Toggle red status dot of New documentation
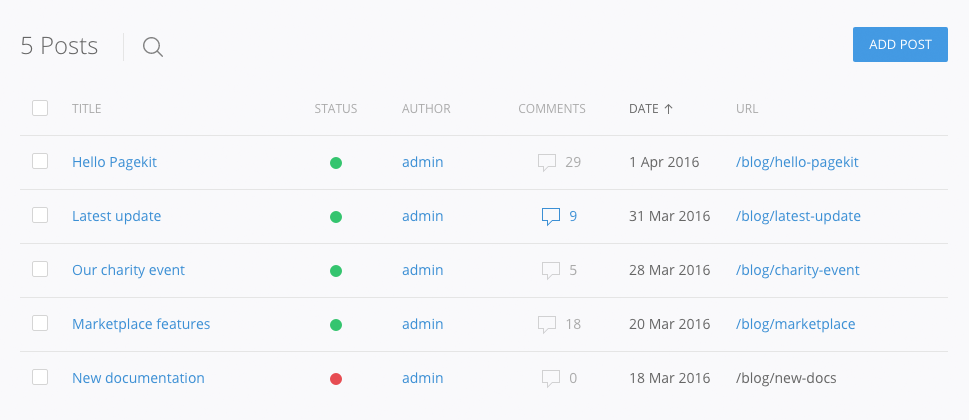This screenshot has height=420, width=969. coord(336,379)
